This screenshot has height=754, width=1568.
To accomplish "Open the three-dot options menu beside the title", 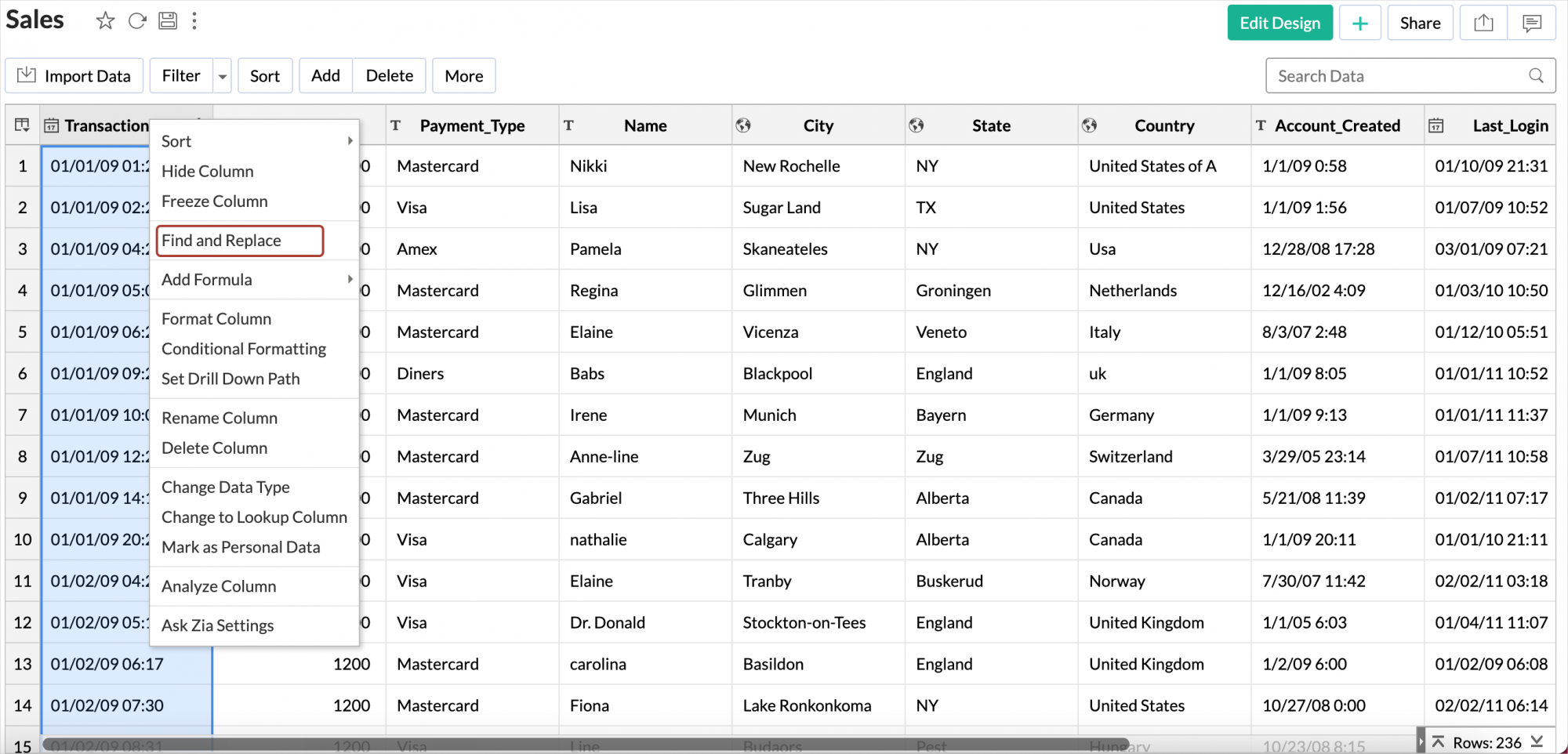I will [x=194, y=21].
